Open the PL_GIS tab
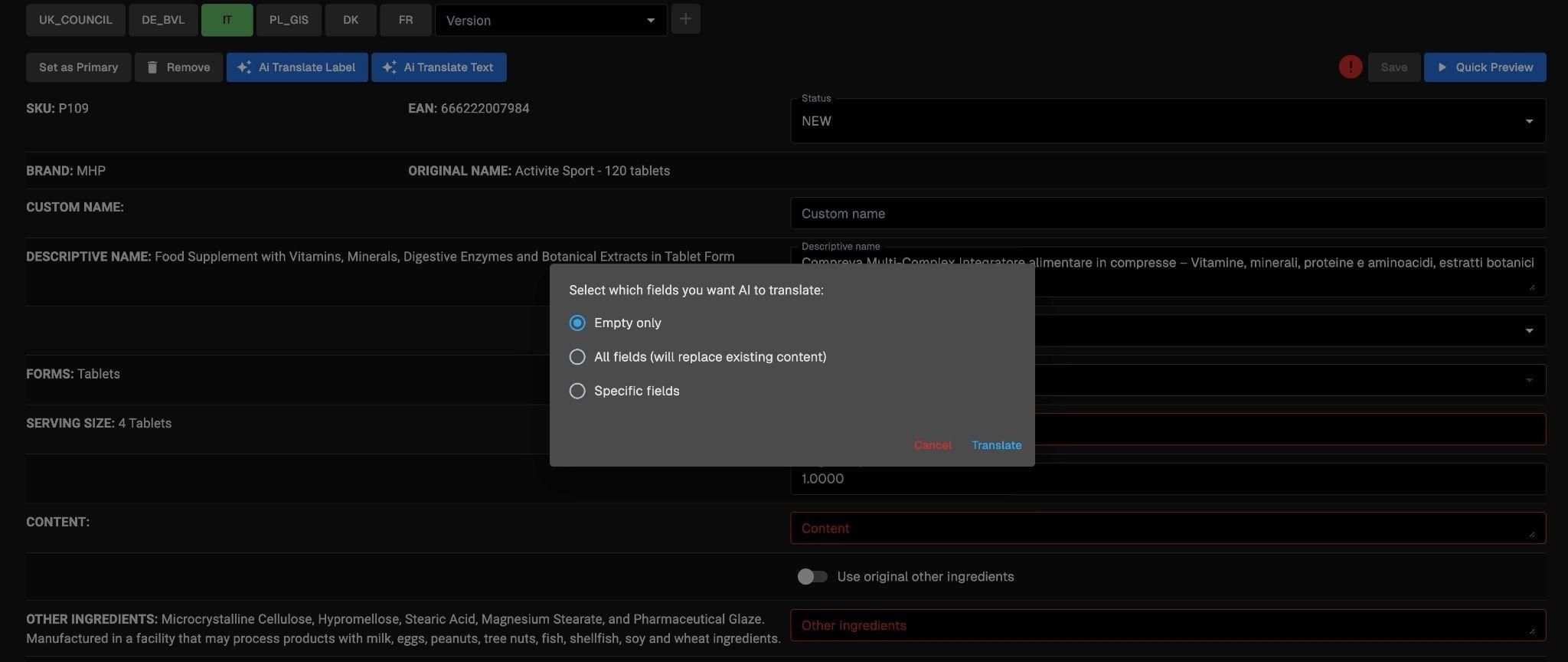This screenshot has width=1568, height=662. (289, 20)
